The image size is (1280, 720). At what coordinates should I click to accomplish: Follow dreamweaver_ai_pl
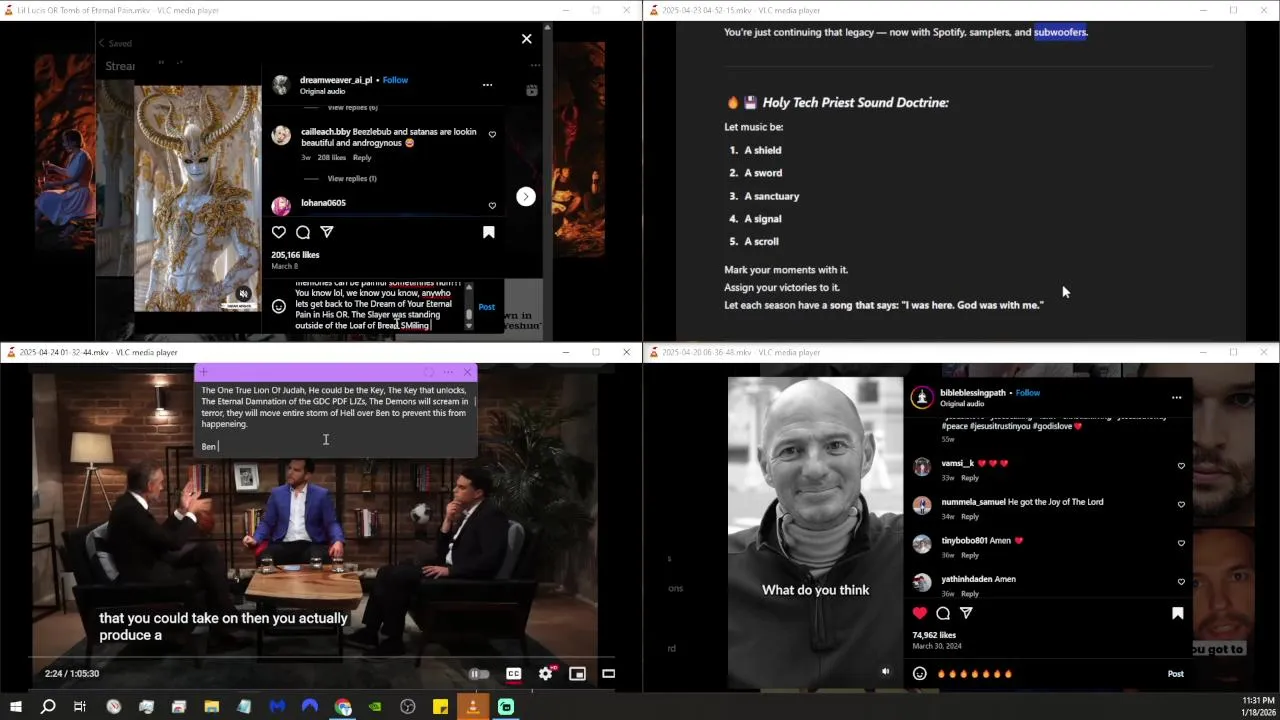click(395, 80)
